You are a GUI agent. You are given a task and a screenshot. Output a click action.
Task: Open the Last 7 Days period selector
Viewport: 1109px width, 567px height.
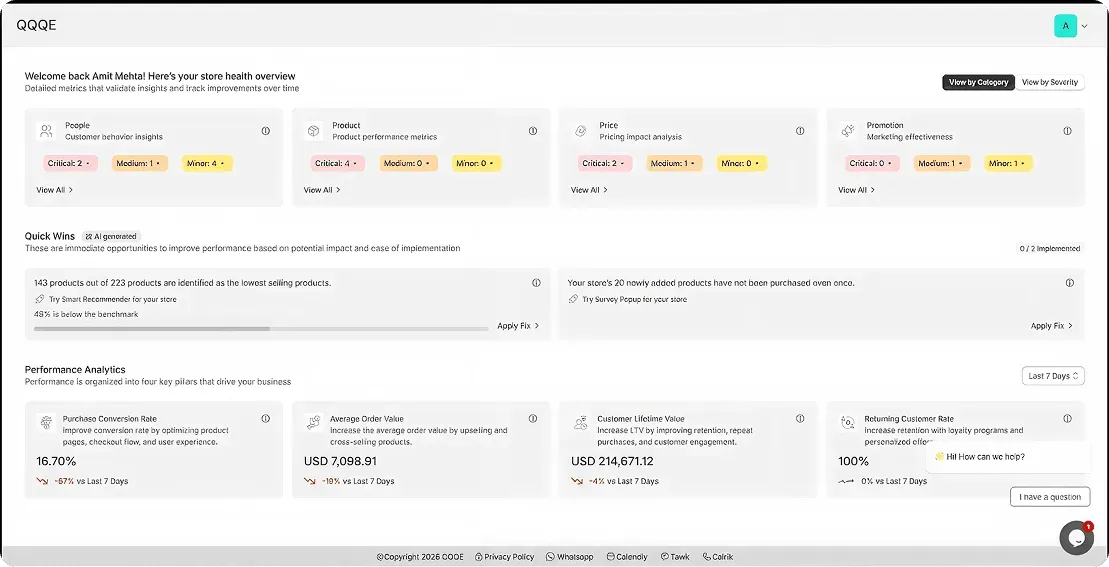click(1053, 376)
